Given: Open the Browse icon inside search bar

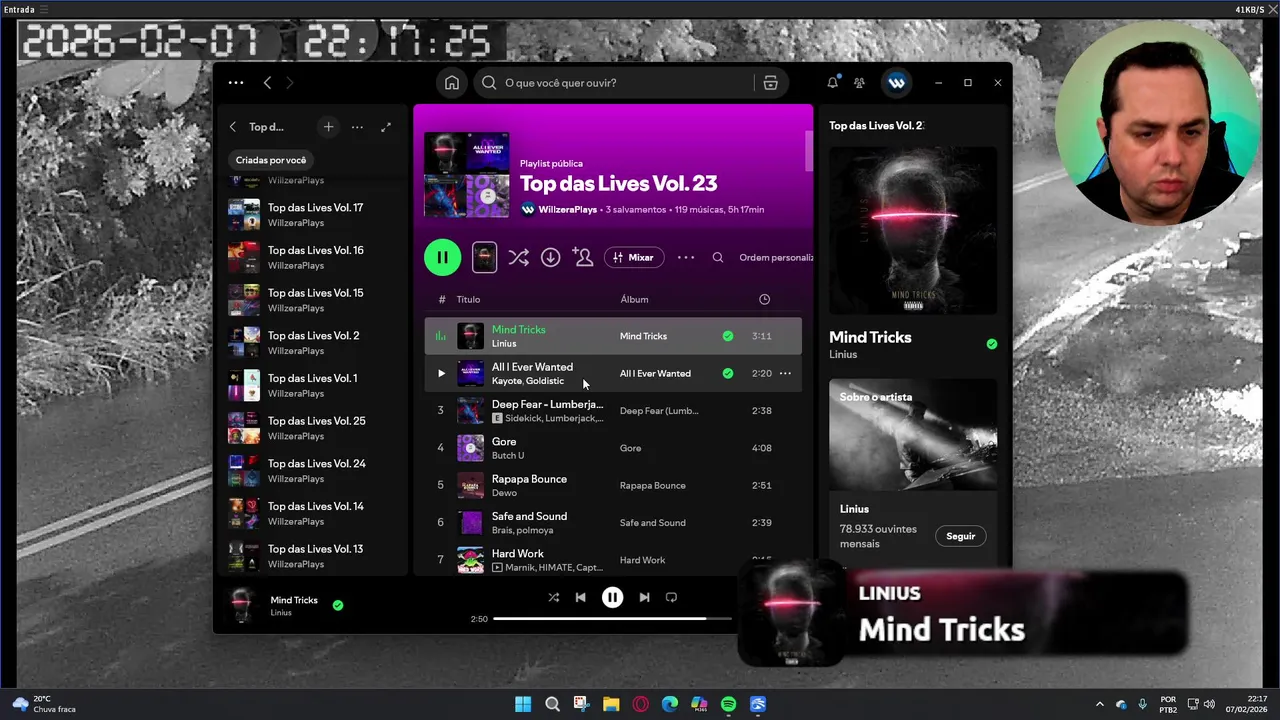Looking at the screenshot, I should [x=770, y=83].
